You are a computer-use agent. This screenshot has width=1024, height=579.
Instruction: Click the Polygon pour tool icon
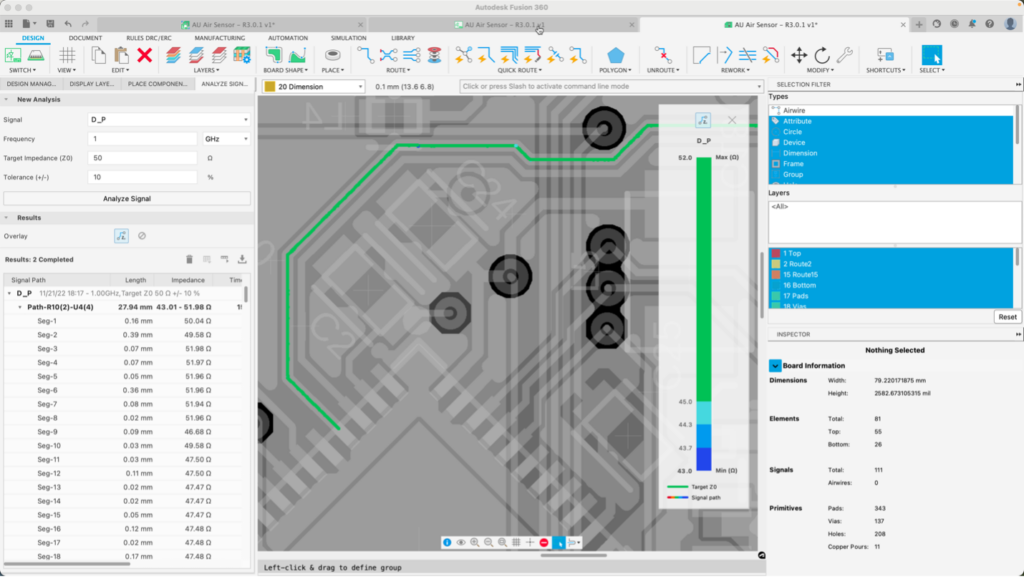pos(616,55)
